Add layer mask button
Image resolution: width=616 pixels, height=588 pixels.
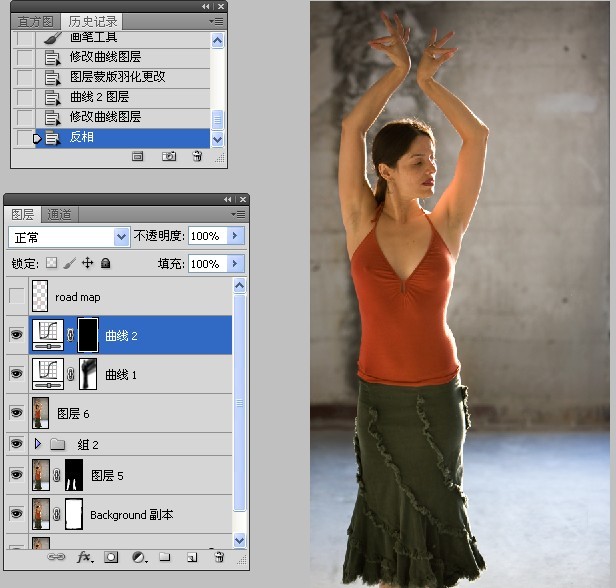coord(111,557)
